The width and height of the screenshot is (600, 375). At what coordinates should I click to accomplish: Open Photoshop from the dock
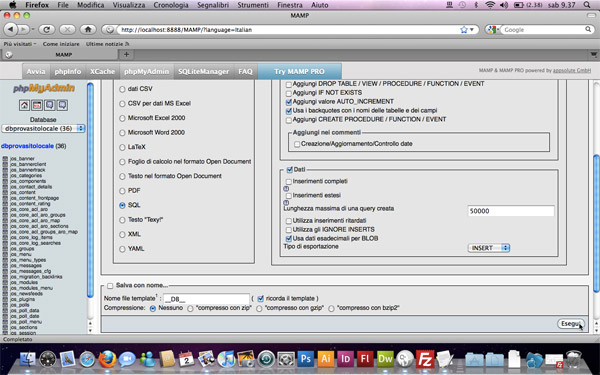pos(305,359)
